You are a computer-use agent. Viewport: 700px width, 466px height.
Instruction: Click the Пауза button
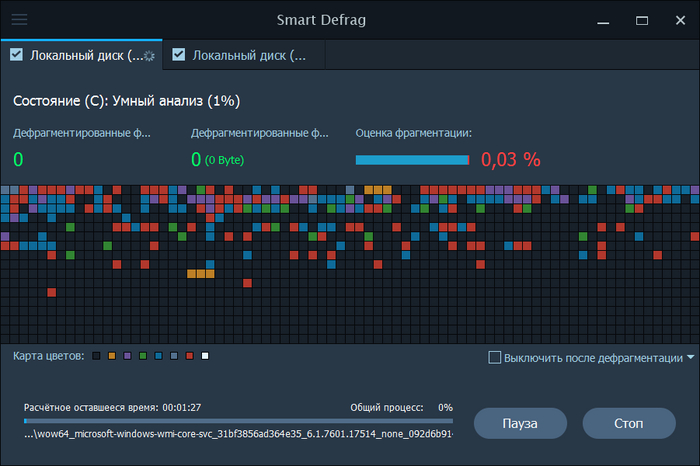tap(520, 423)
